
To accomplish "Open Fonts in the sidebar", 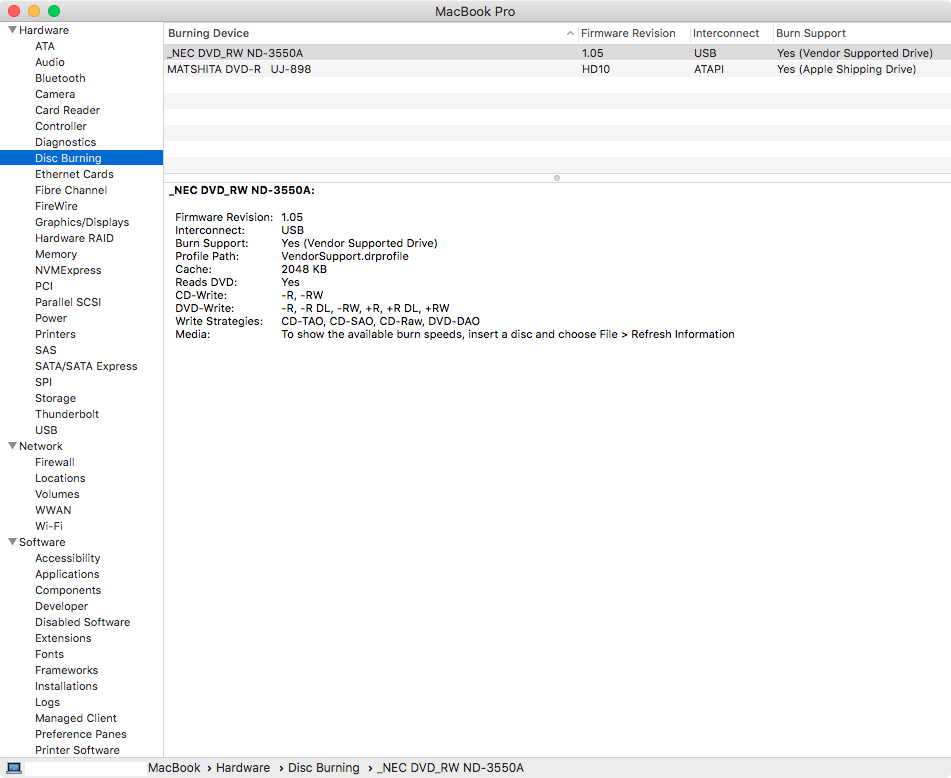I will 49,654.
